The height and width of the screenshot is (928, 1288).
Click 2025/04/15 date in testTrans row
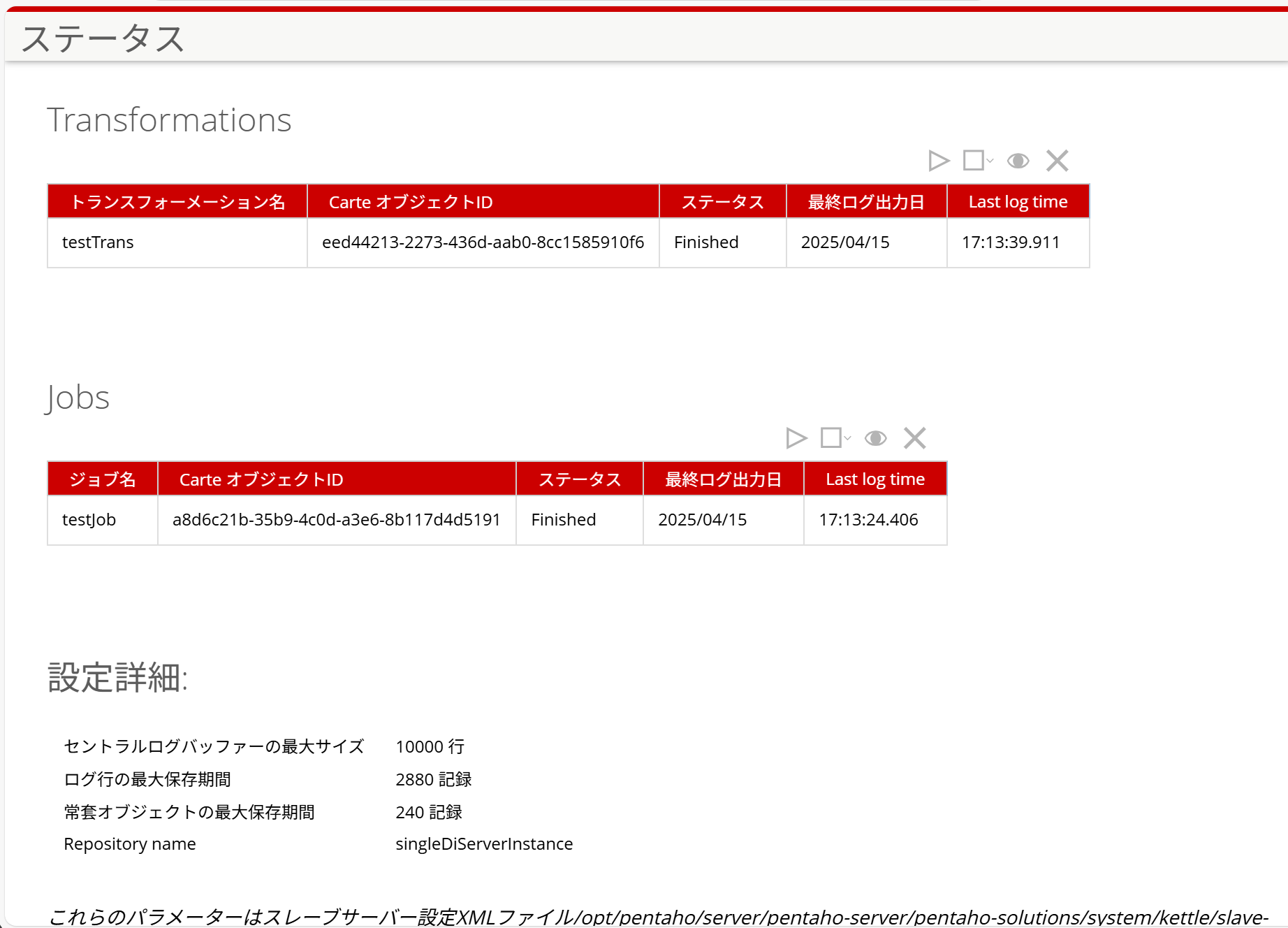pyautogui.click(x=845, y=242)
